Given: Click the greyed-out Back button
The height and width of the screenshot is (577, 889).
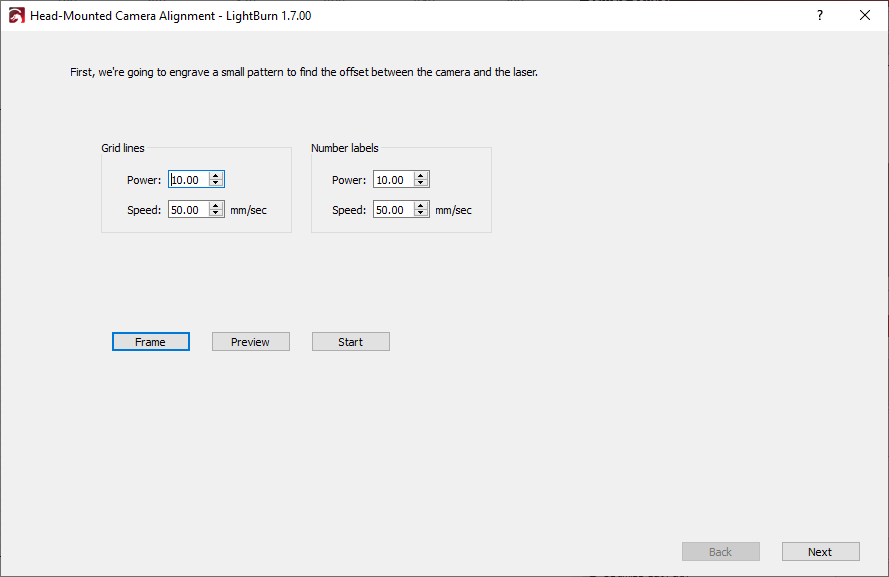Looking at the screenshot, I should coord(720,552).
